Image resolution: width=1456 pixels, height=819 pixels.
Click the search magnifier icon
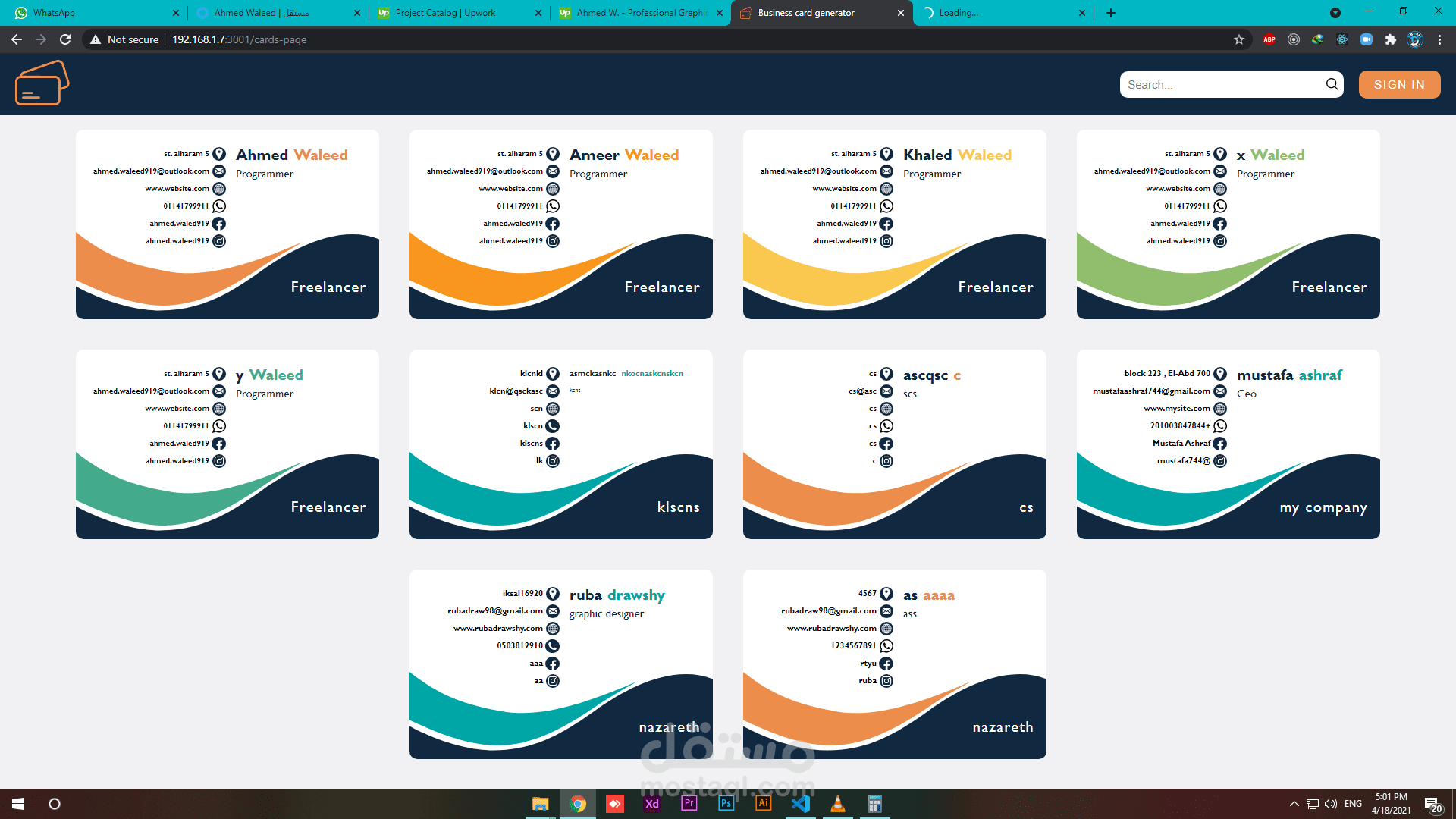[x=1332, y=84]
